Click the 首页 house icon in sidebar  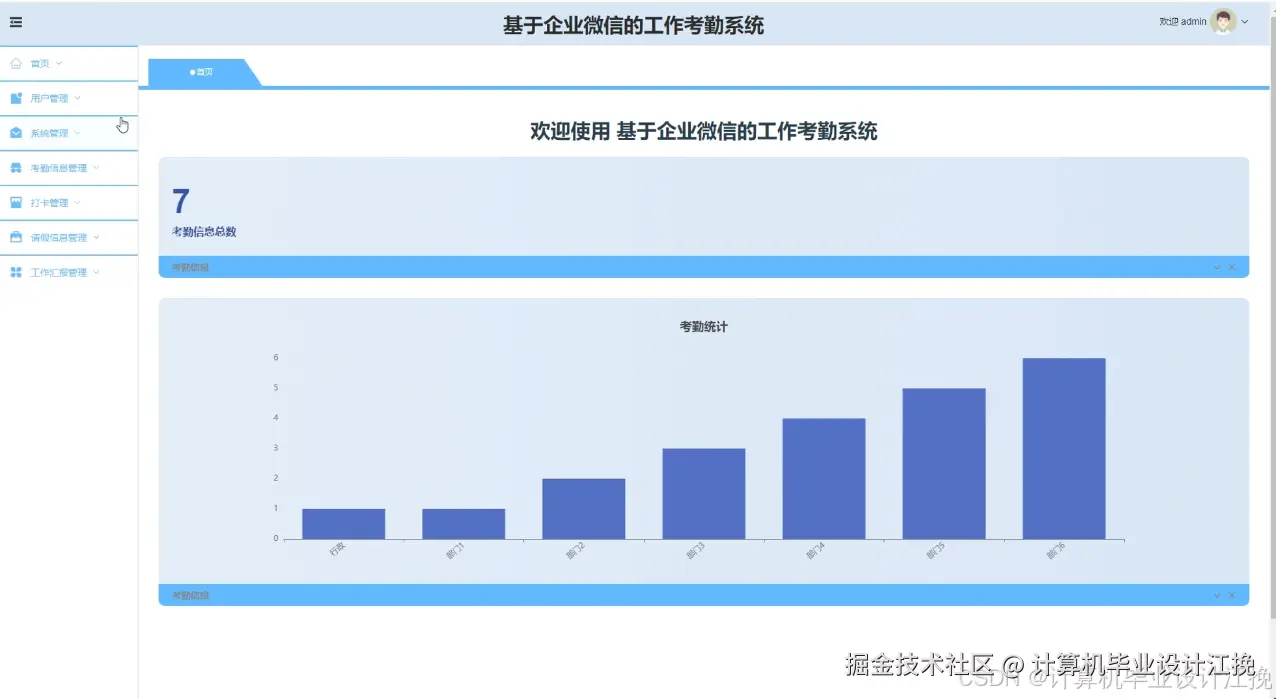(16, 63)
